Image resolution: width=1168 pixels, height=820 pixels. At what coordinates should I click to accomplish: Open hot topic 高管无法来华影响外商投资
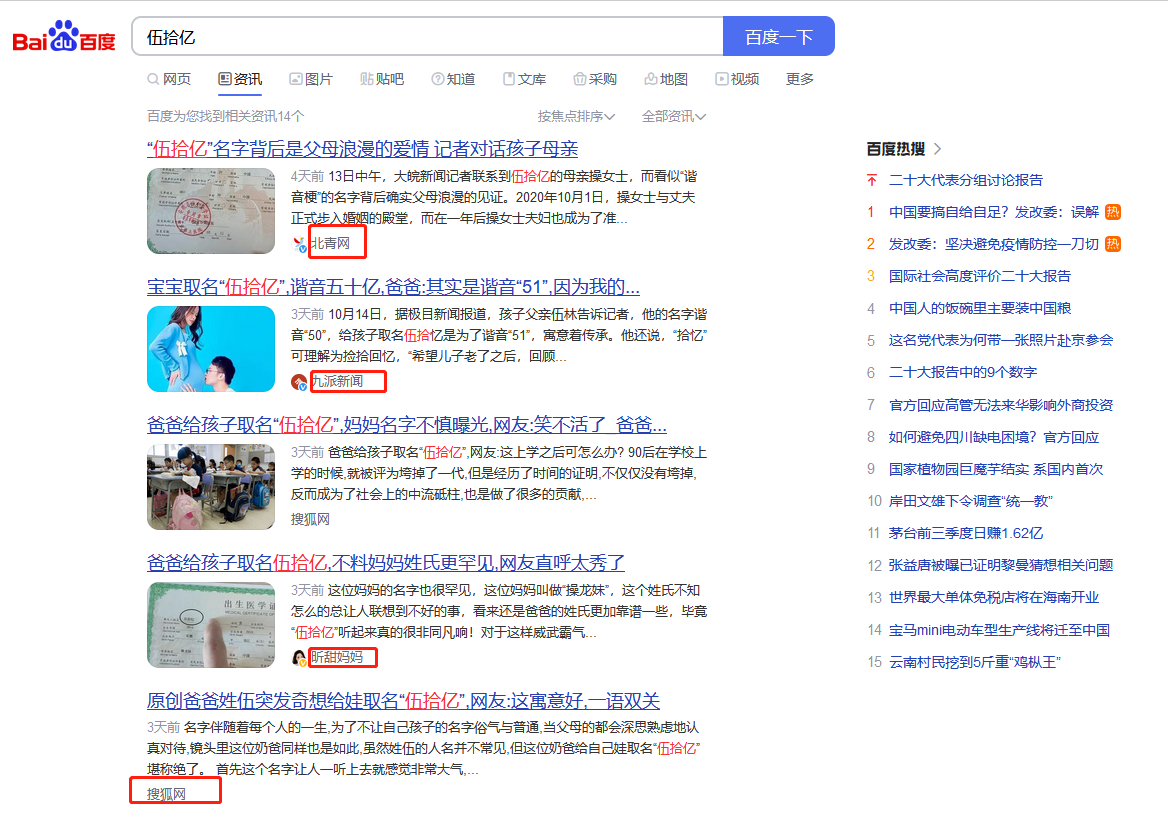1000,405
